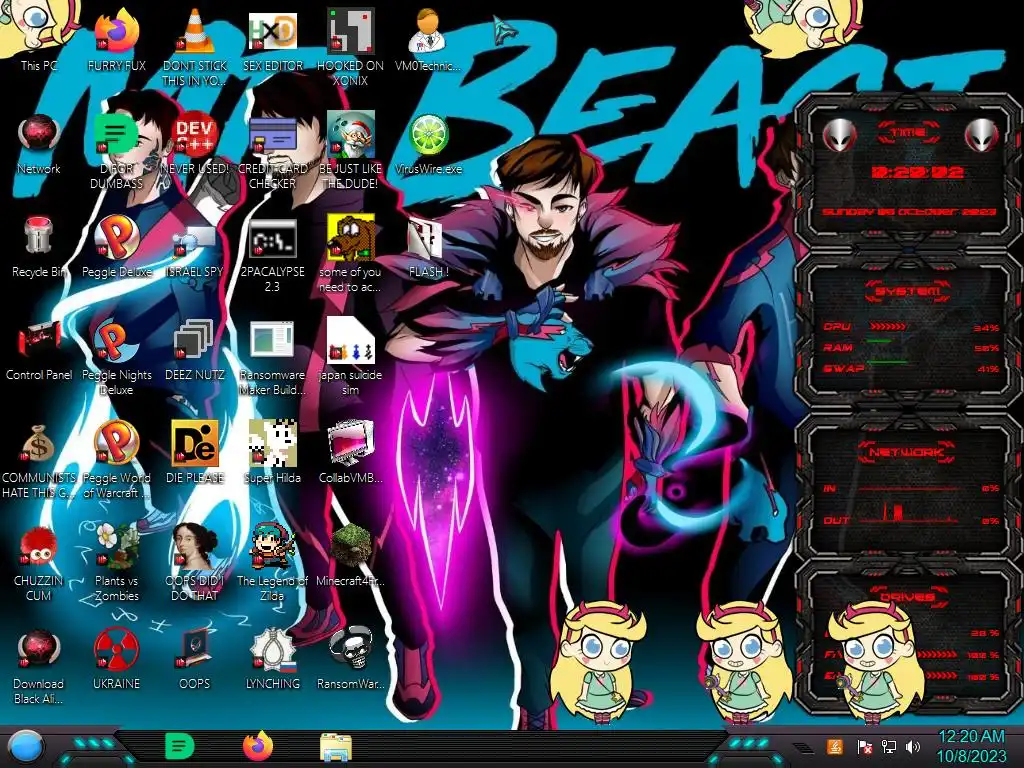
Task: Click the CPU usage bar in the widget
Action: (888, 326)
